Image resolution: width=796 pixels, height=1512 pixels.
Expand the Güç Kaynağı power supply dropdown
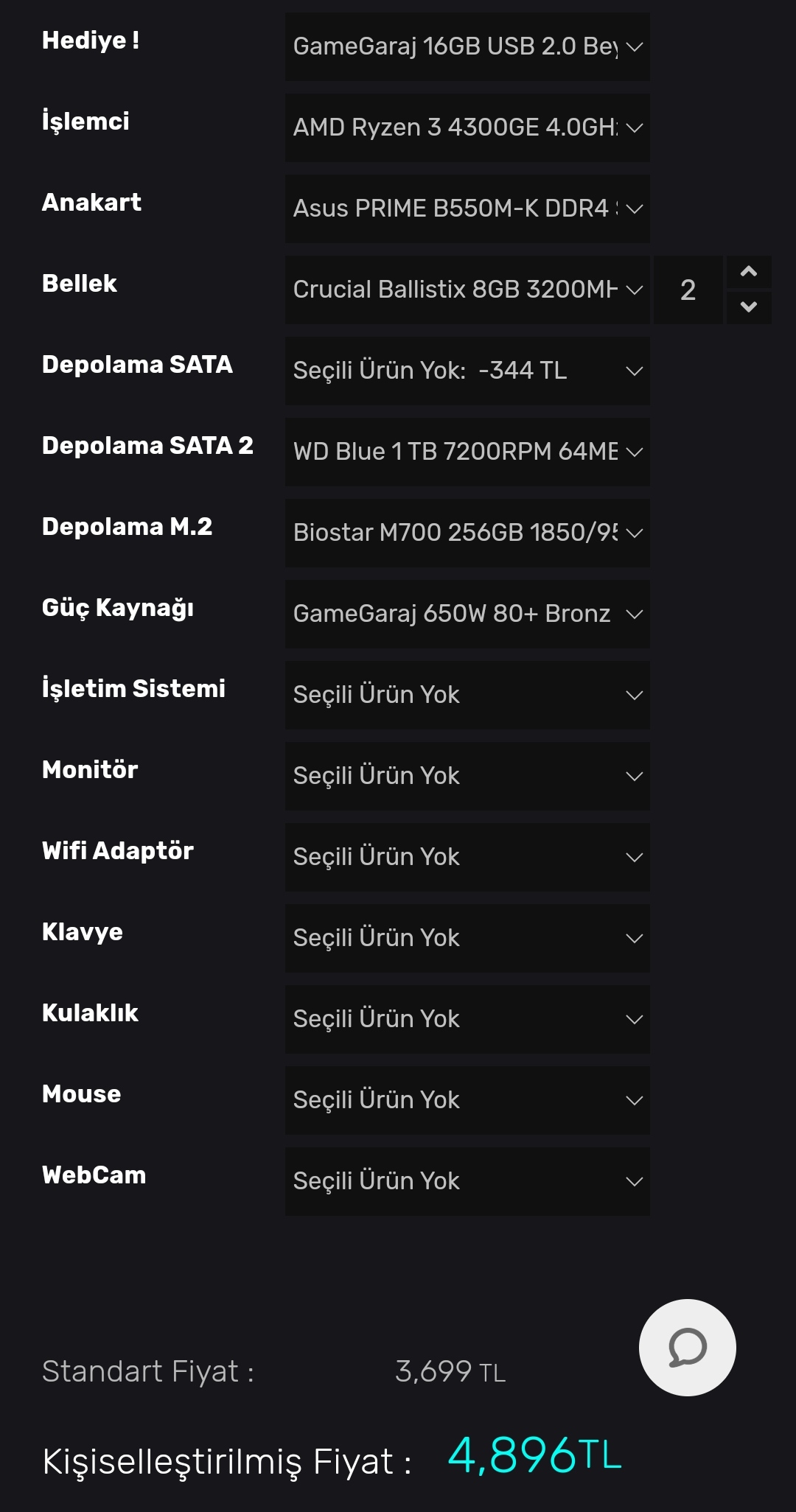pos(467,614)
